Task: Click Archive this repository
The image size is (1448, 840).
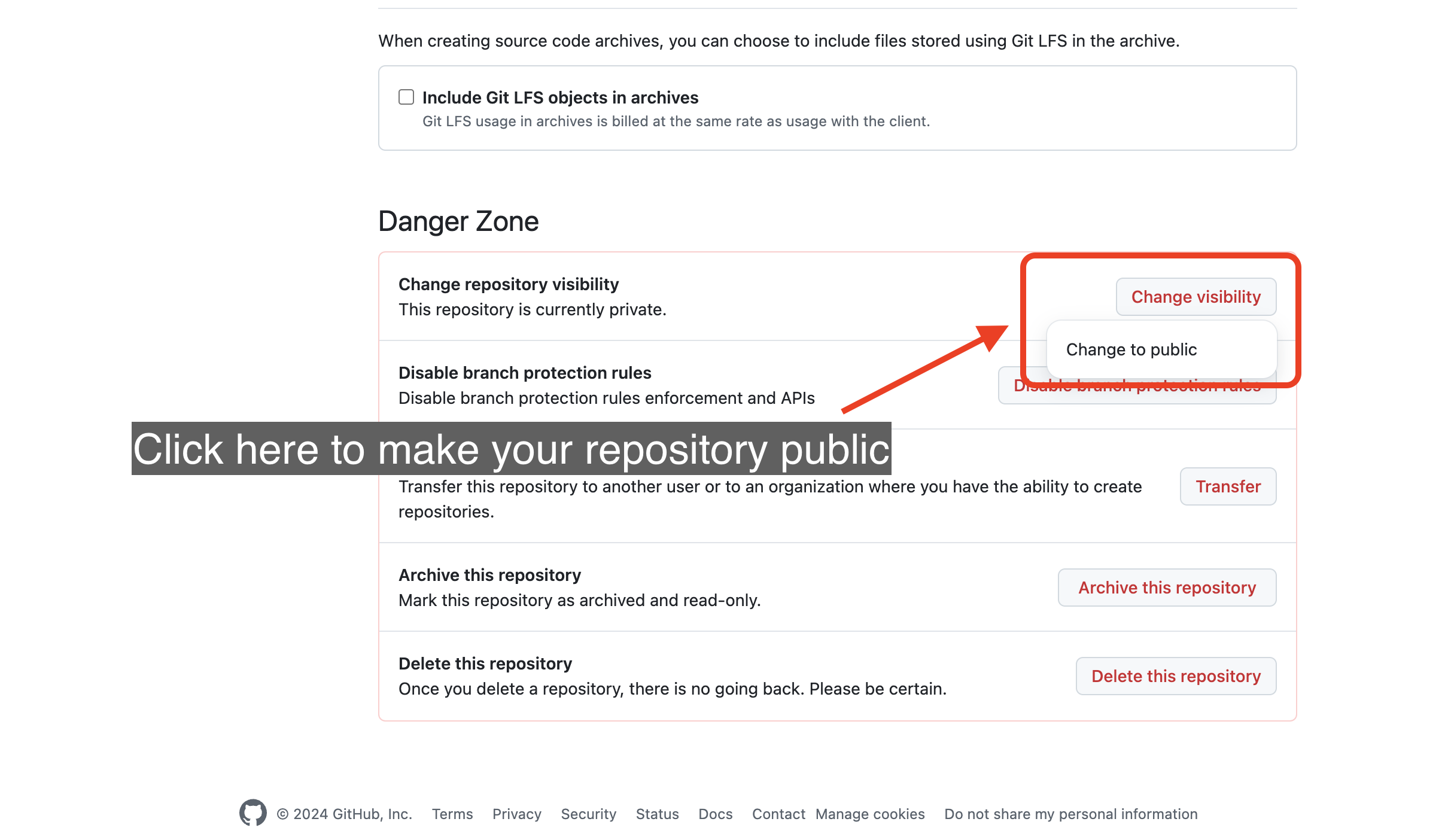Action: (1166, 587)
